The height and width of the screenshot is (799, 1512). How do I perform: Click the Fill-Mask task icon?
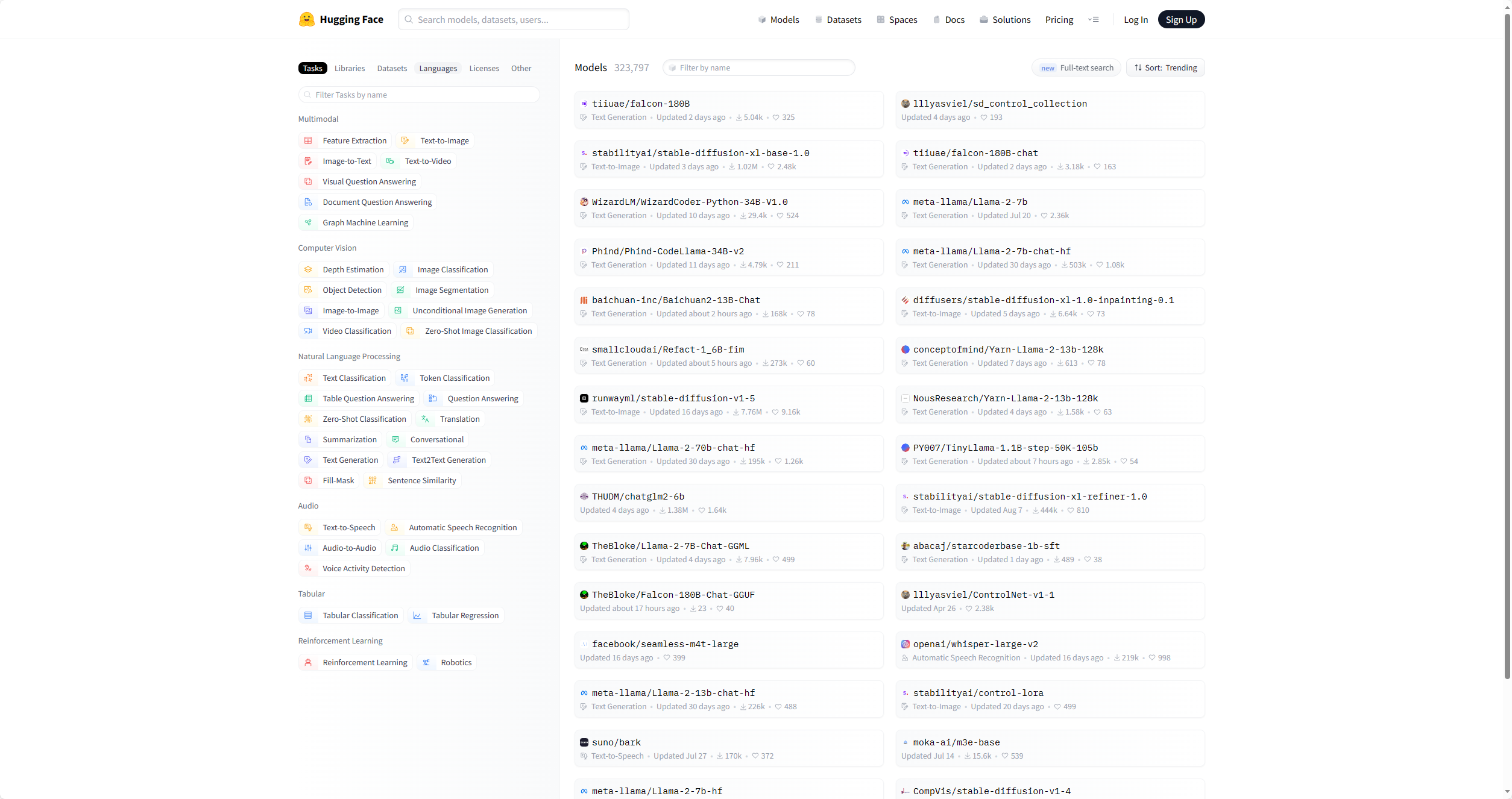pos(308,480)
